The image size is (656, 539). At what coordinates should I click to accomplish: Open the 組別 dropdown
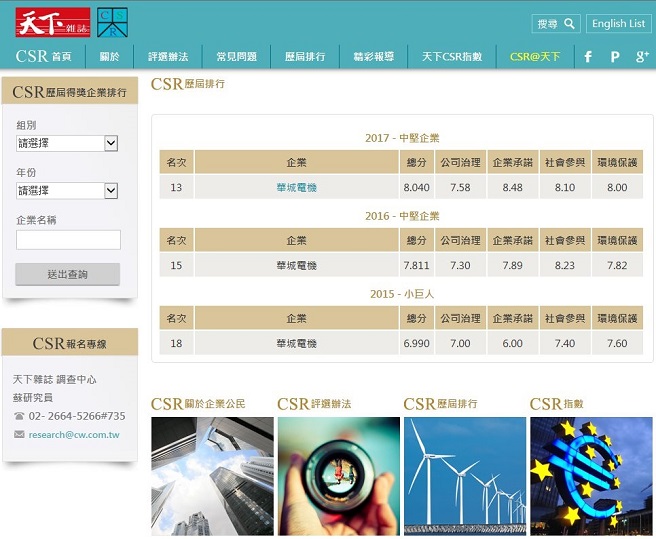point(67,143)
